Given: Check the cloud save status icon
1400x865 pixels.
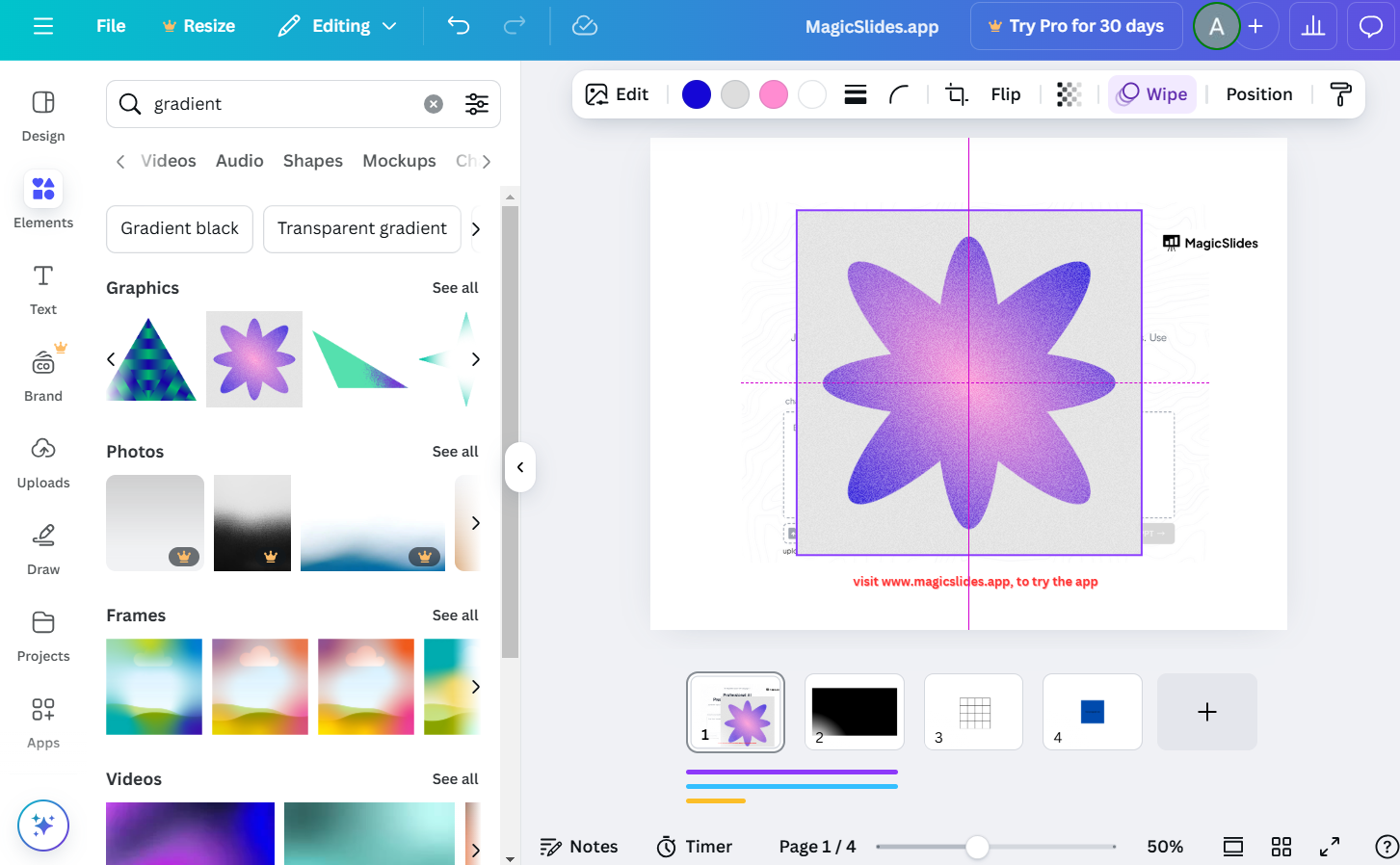Looking at the screenshot, I should (x=585, y=26).
